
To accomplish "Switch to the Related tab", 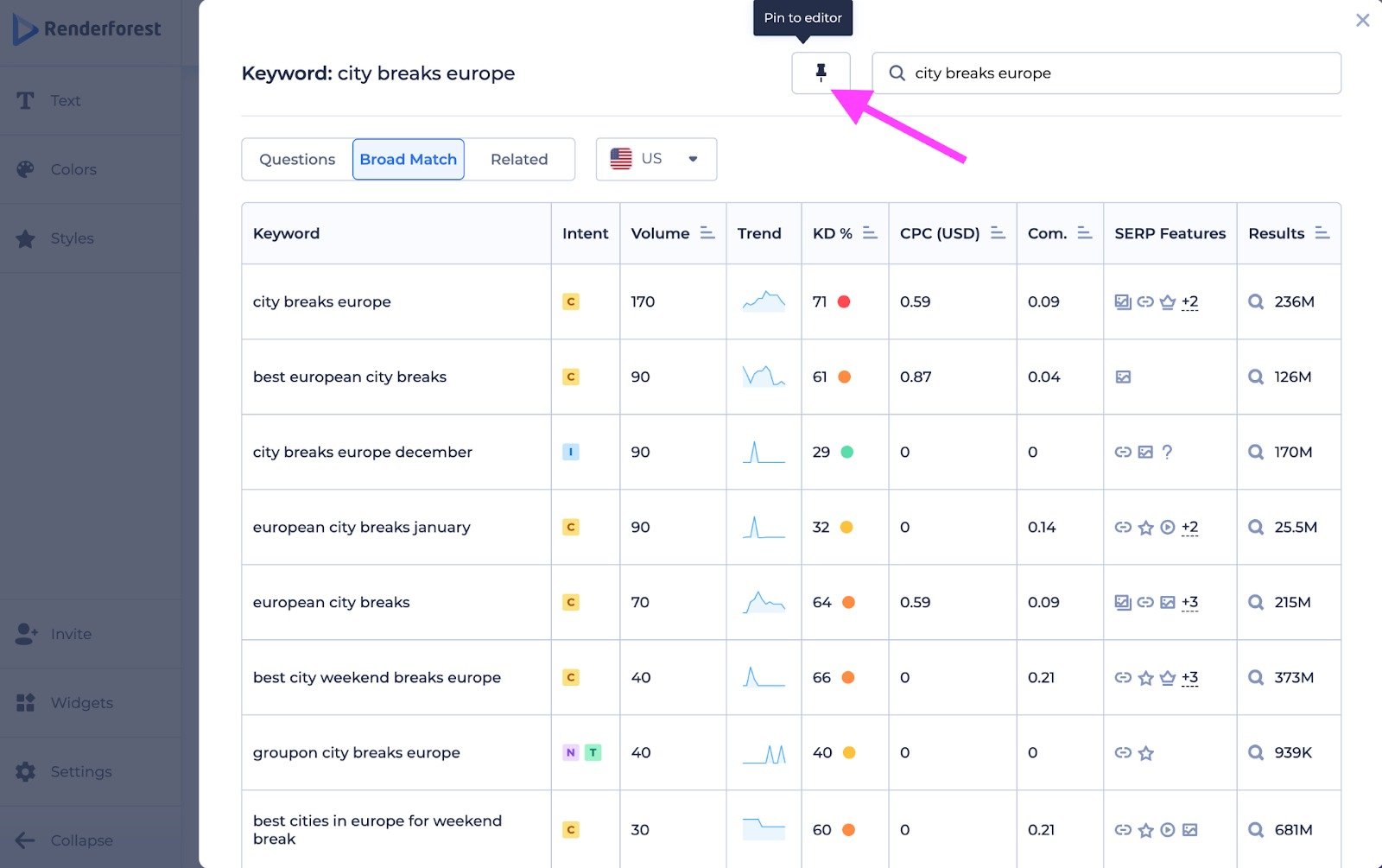I will point(519,159).
